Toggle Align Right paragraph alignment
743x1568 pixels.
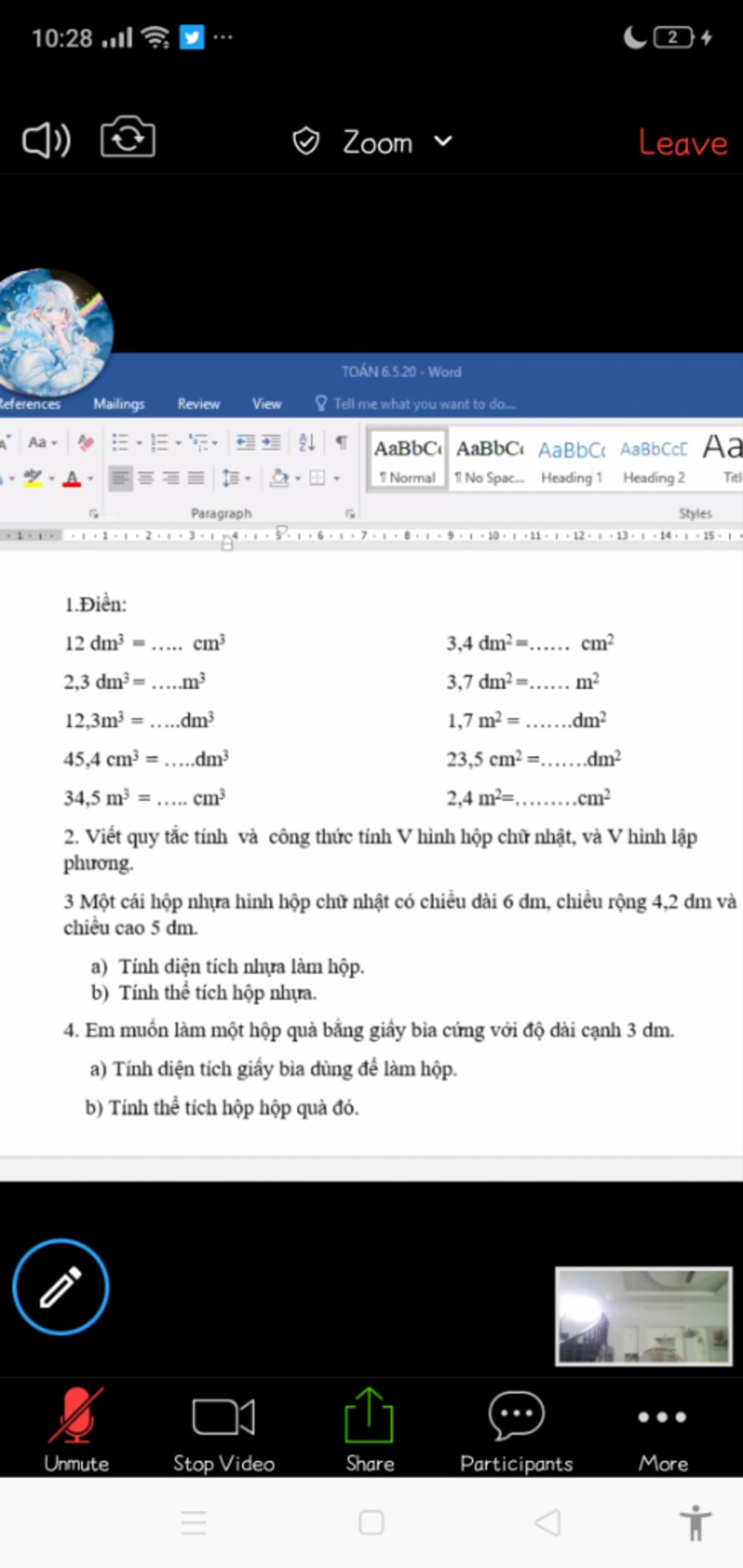tap(171, 478)
